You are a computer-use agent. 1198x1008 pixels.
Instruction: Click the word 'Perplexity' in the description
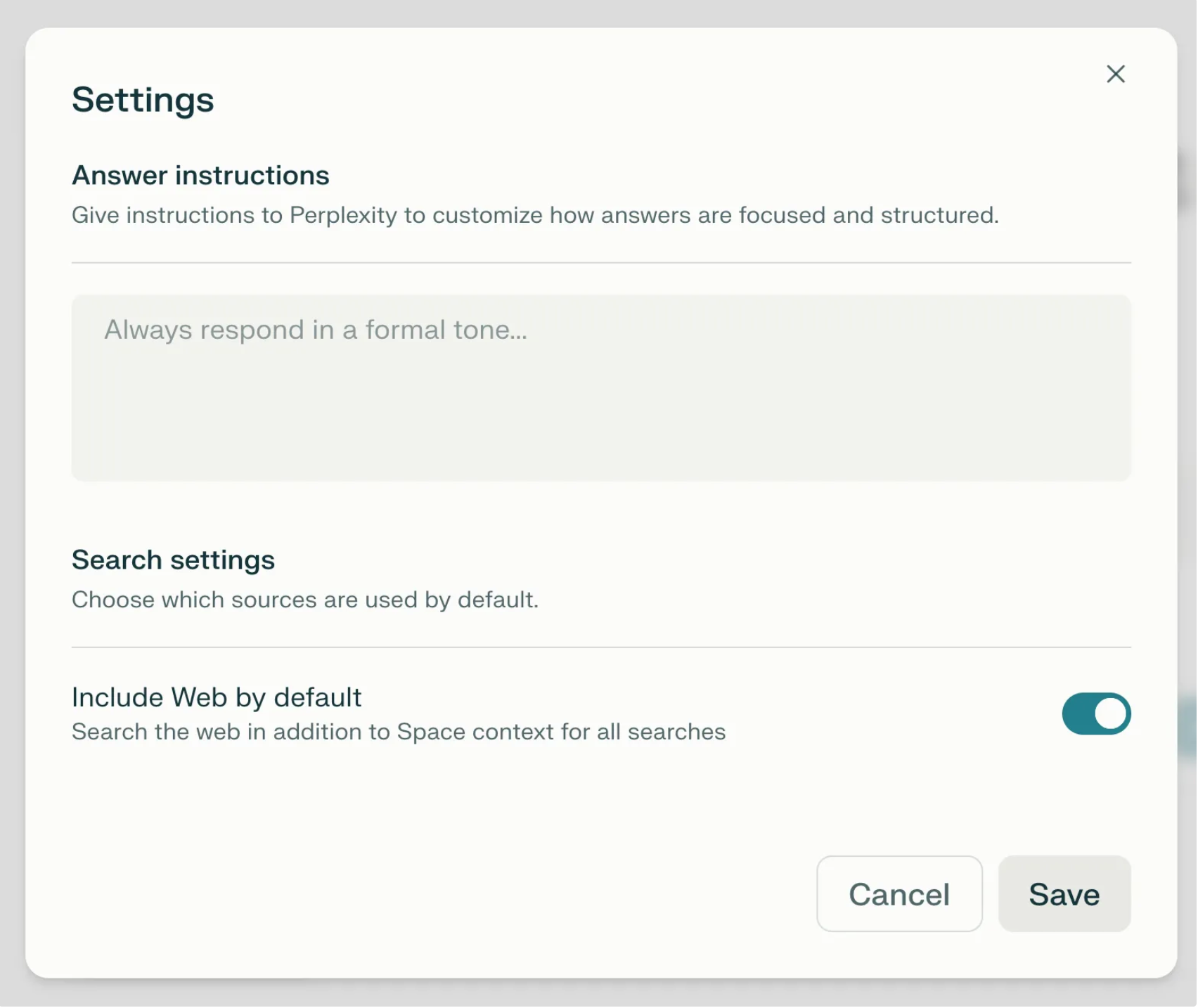[343, 215]
